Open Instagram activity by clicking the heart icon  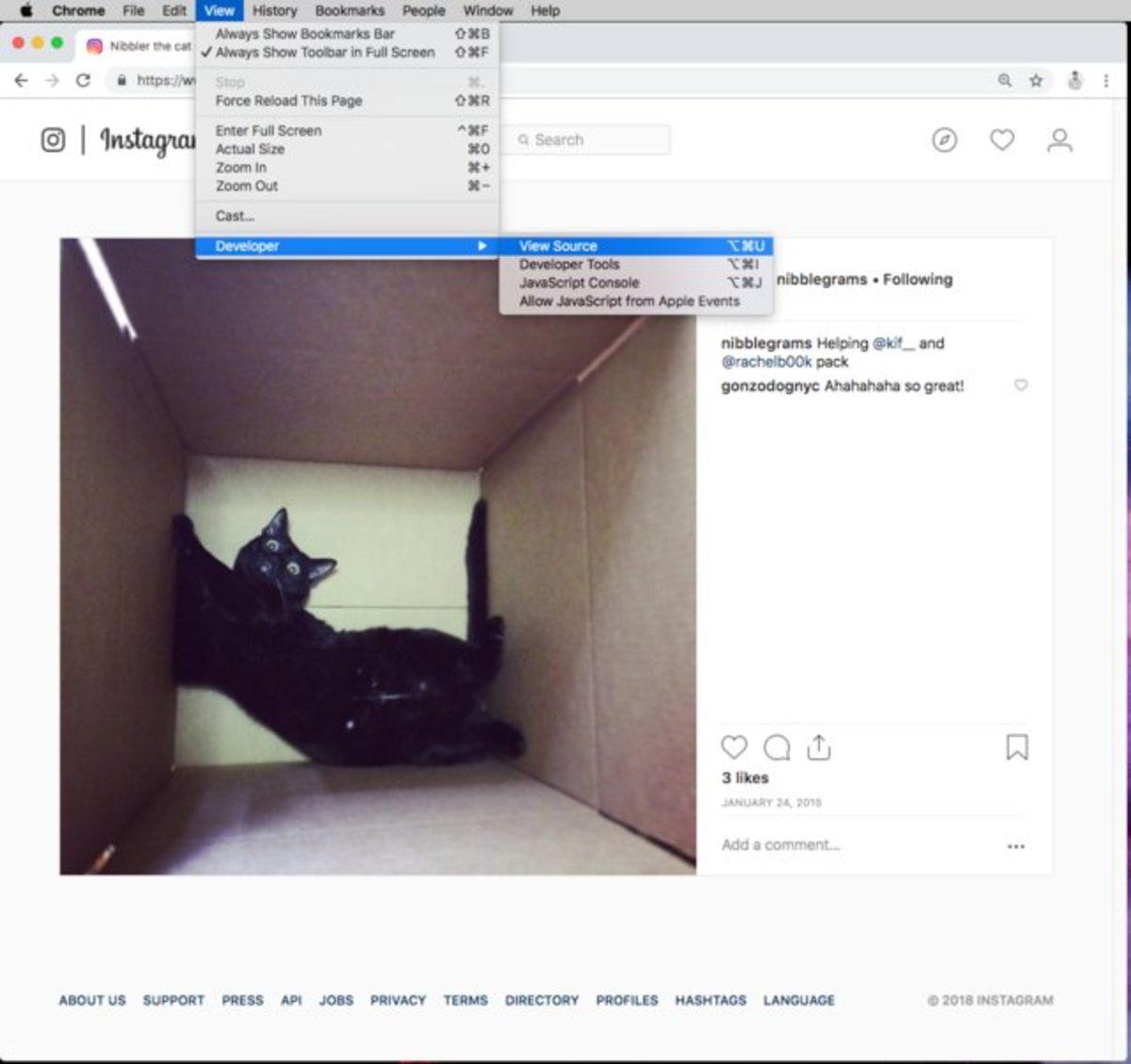(x=1002, y=139)
